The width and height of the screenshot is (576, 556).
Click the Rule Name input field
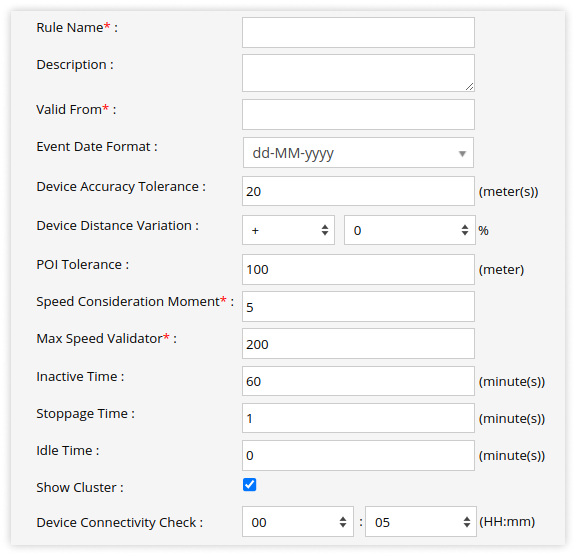coord(358,32)
